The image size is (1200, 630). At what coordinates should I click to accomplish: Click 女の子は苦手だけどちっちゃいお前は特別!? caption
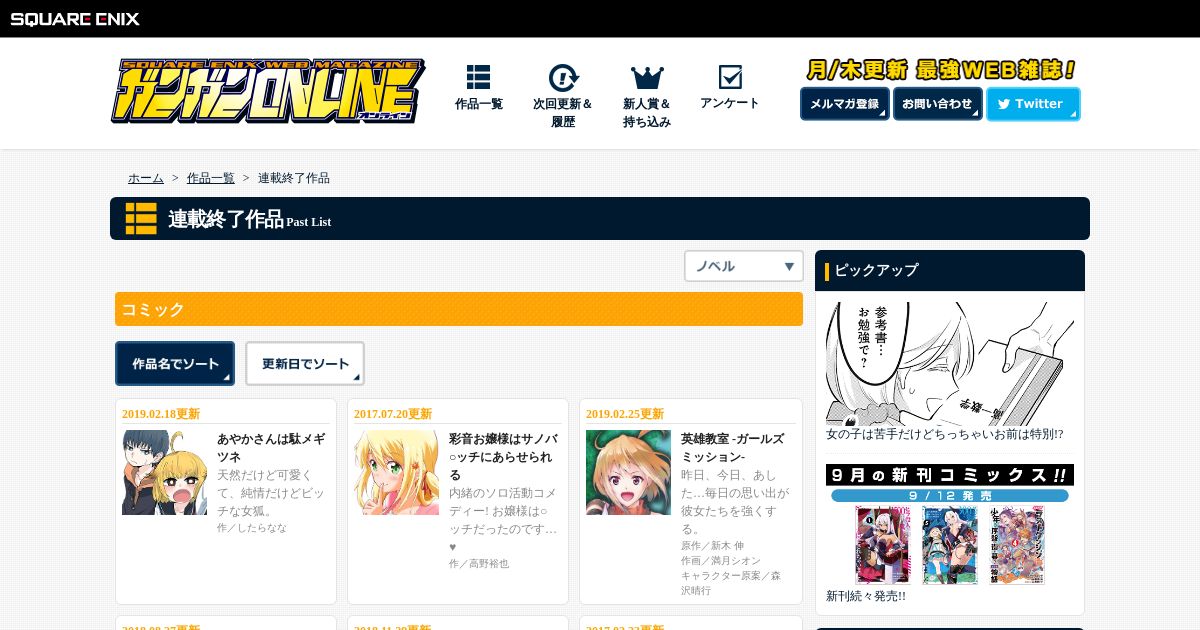point(945,434)
